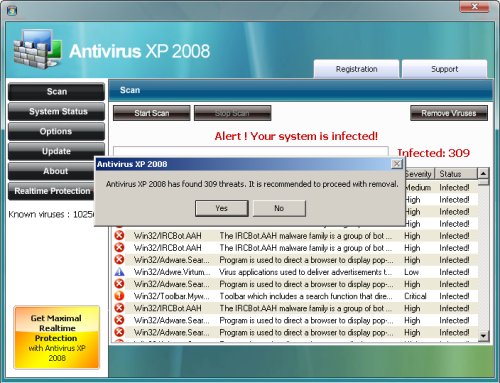Click the orange exclamation icon for Win32/Toolbar.Myw
The height and width of the screenshot is (383, 500).
(x=119, y=296)
